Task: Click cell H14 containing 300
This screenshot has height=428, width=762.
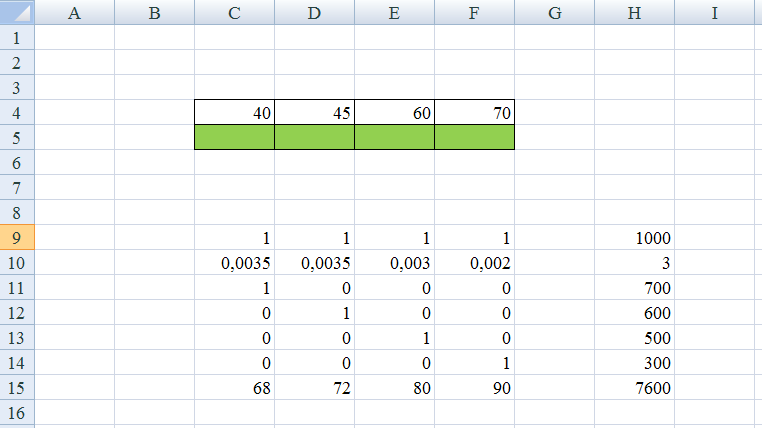Action: [634, 362]
